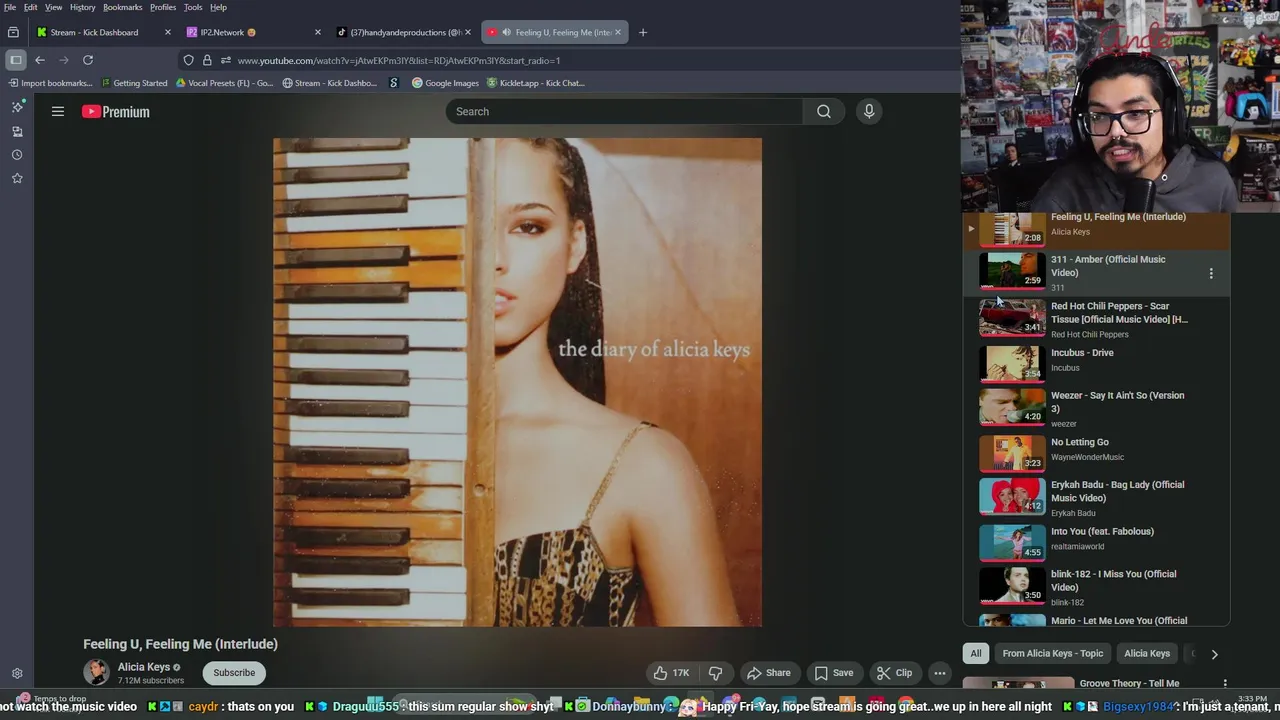Open sidebar bookmarks star icon

tap(17, 178)
